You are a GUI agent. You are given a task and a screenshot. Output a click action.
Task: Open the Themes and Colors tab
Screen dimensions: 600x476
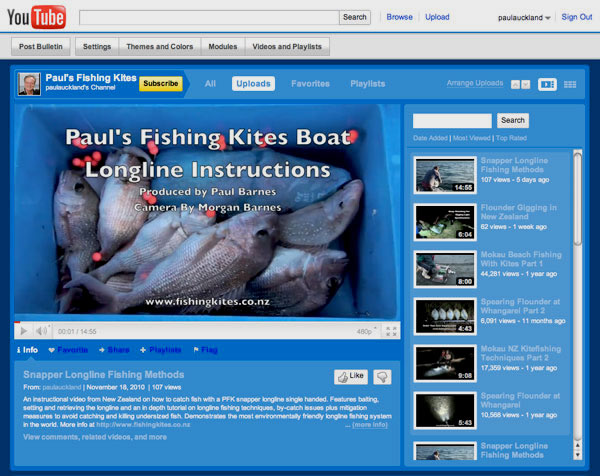(x=160, y=47)
